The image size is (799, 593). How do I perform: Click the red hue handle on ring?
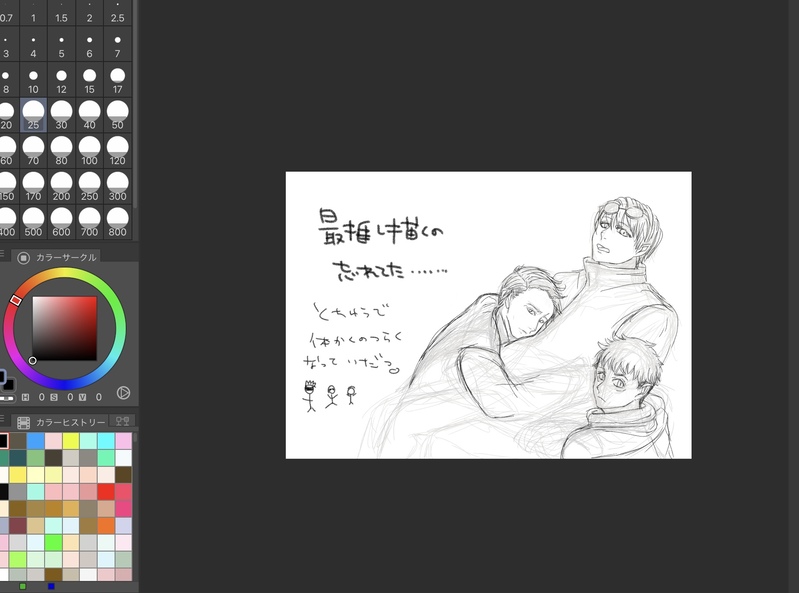(x=16, y=300)
